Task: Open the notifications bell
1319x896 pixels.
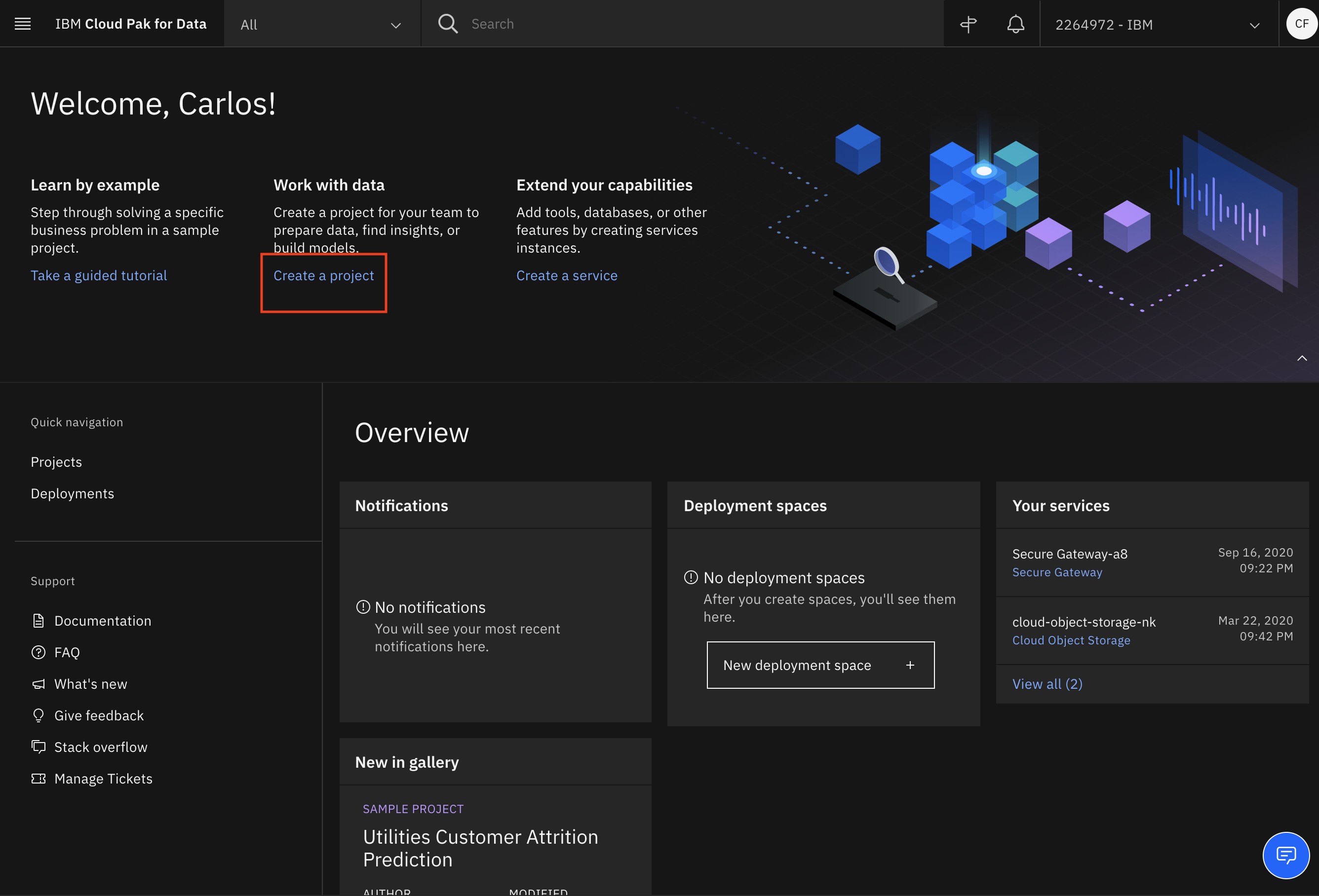Action: click(1015, 24)
